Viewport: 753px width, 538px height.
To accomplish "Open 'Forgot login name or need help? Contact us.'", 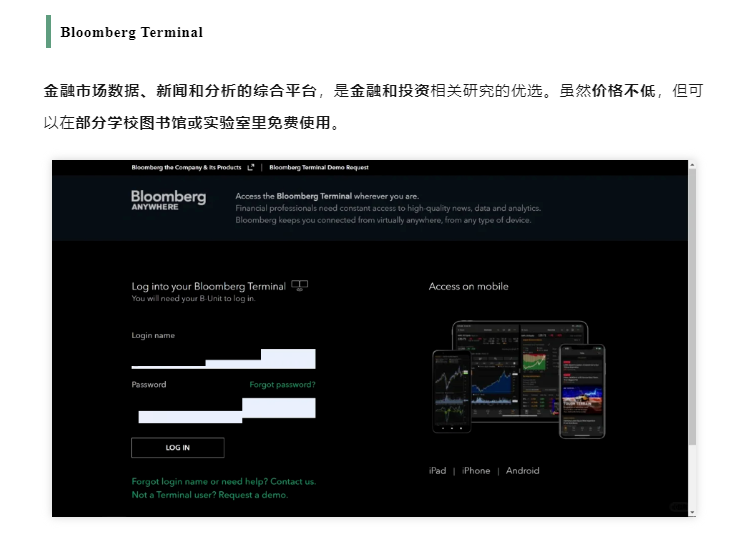I will coord(224,481).
